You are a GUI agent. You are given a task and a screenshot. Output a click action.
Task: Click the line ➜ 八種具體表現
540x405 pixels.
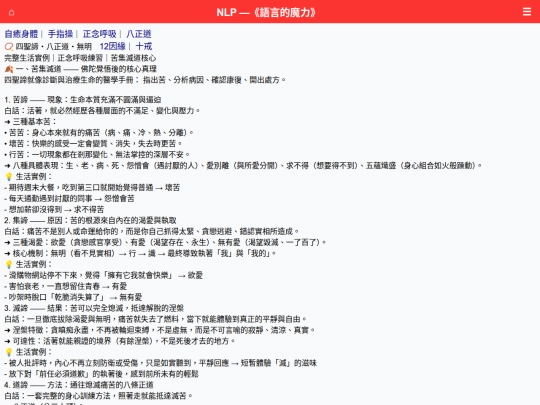(243, 166)
